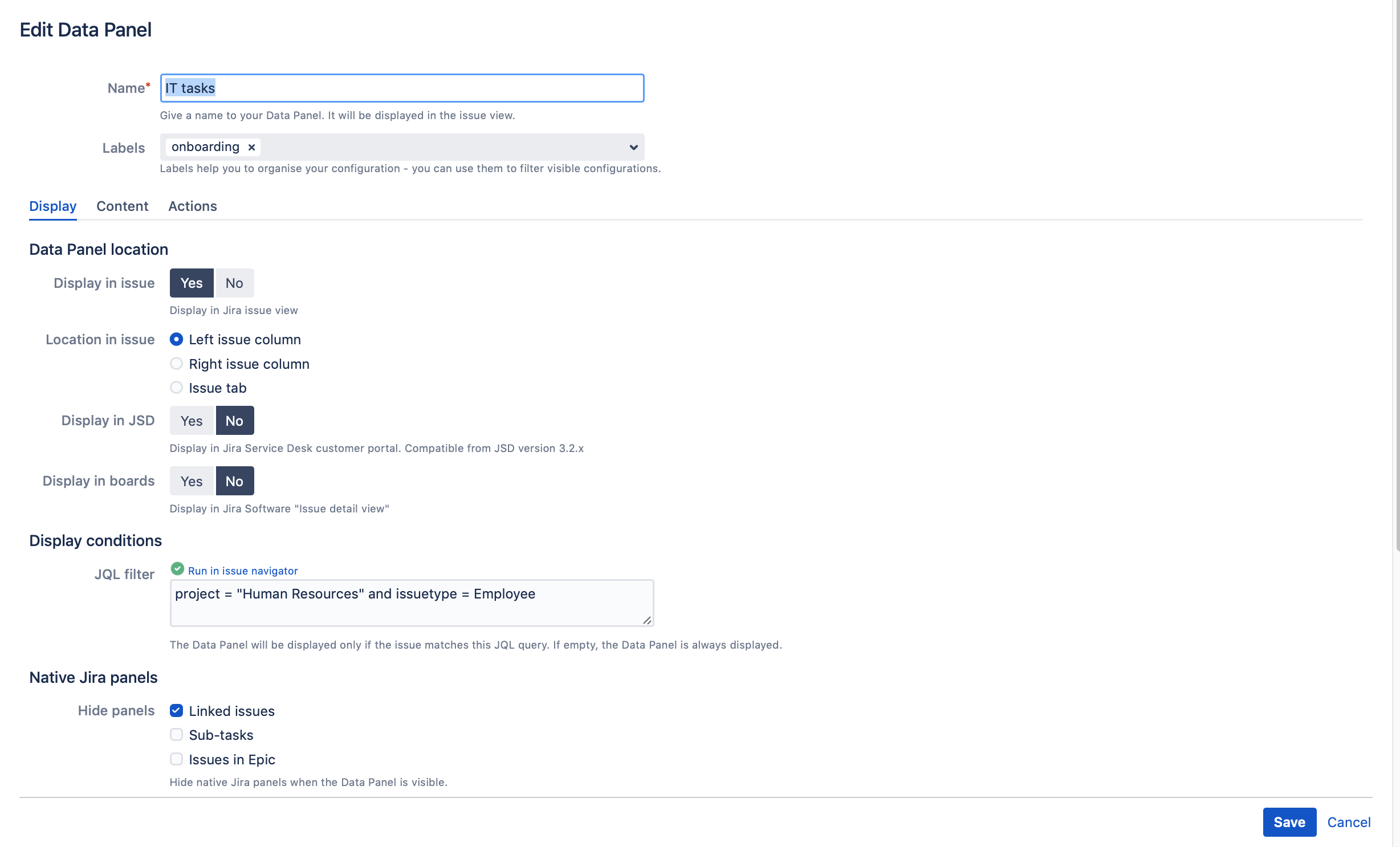Set Display in issue to No
This screenshot has width=1400, height=847.
click(234, 283)
